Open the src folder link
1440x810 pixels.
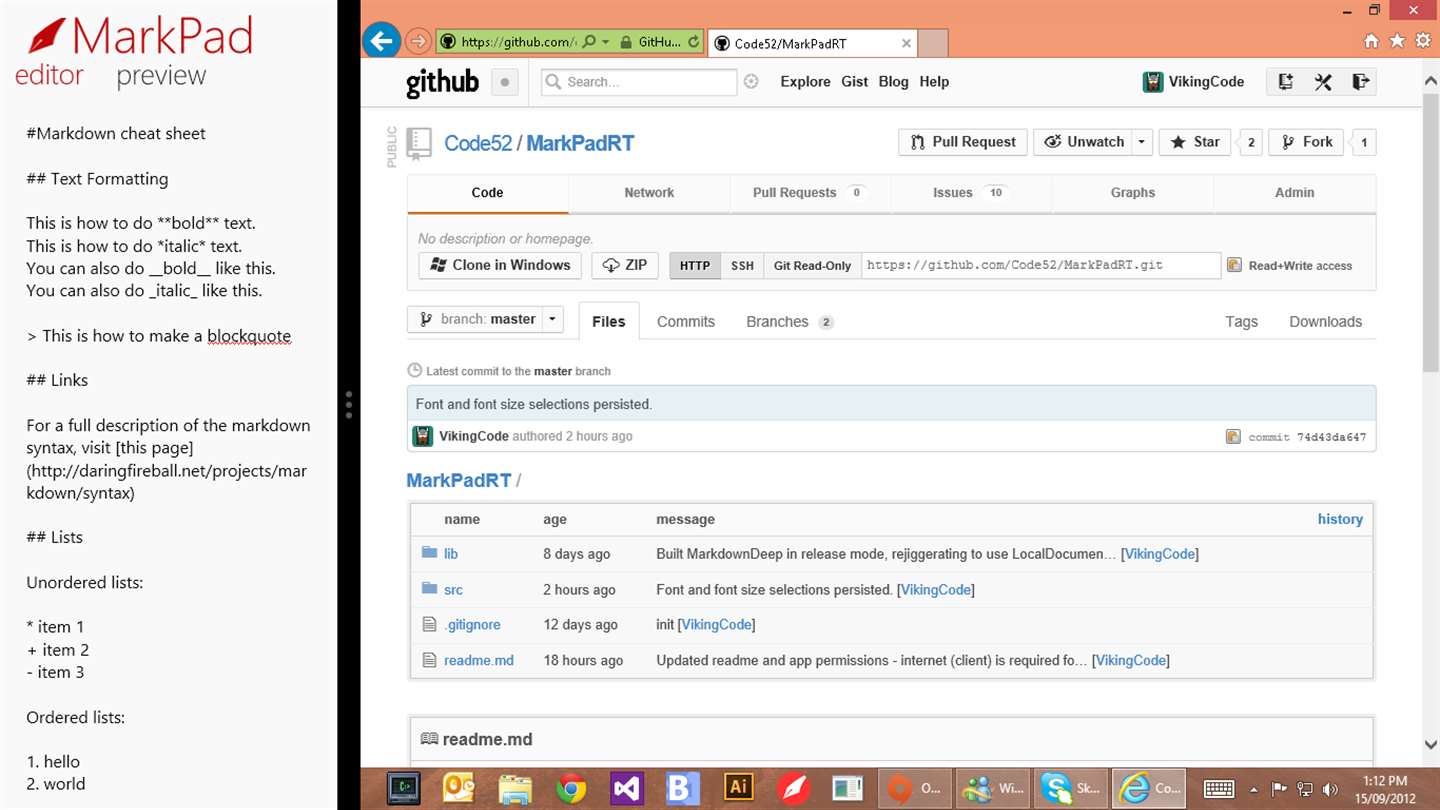point(453,590)
